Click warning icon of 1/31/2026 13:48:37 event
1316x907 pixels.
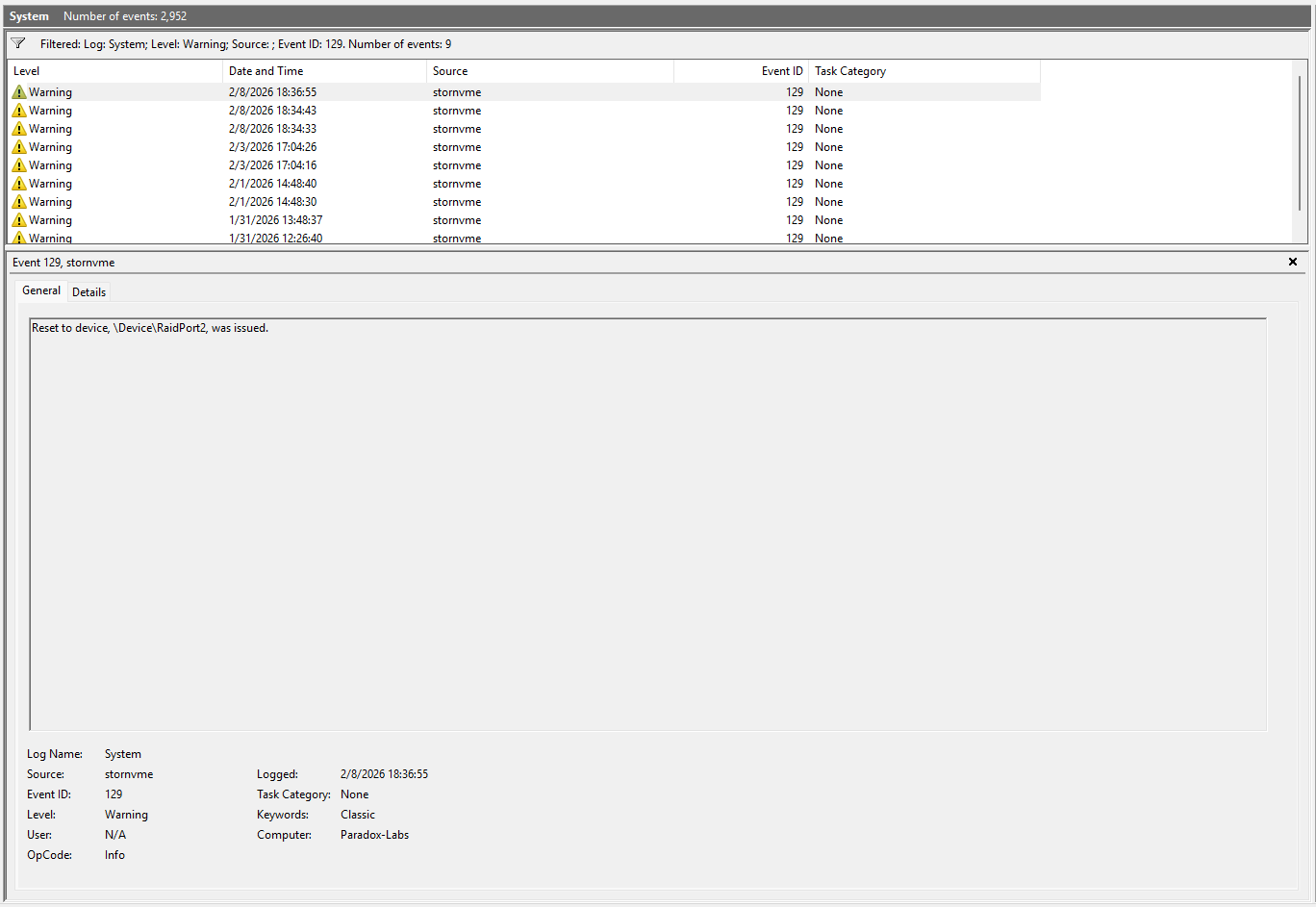click(19, 220)
